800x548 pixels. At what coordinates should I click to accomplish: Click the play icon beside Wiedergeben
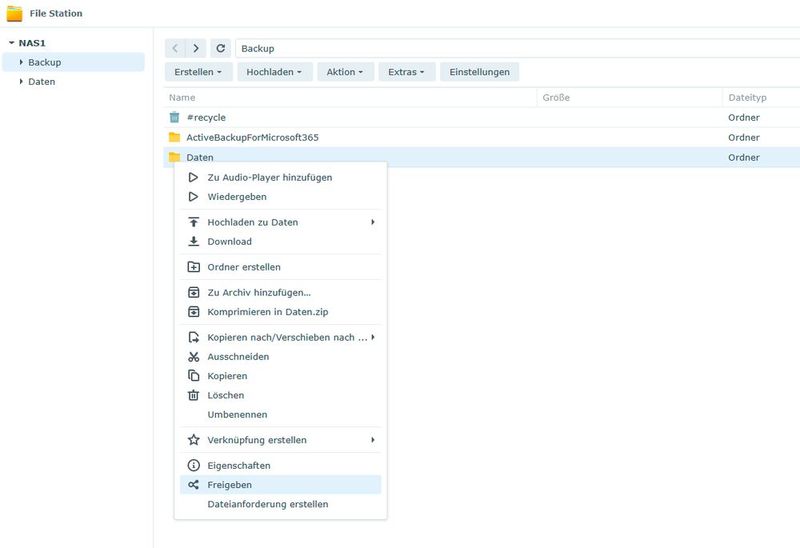(x=193, y=197)
